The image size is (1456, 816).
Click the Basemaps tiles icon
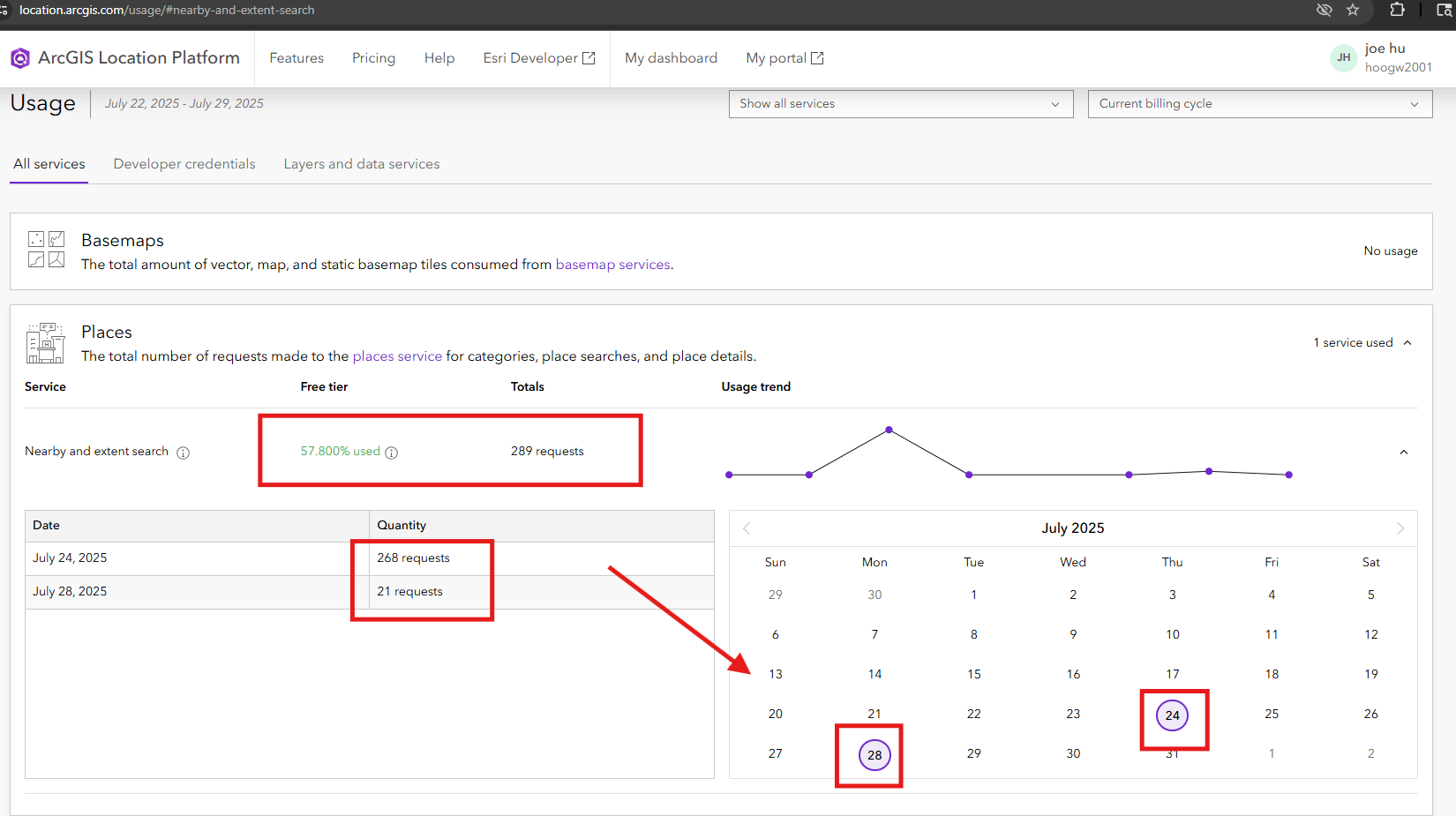pyautogui.click(x=46, y=250)
